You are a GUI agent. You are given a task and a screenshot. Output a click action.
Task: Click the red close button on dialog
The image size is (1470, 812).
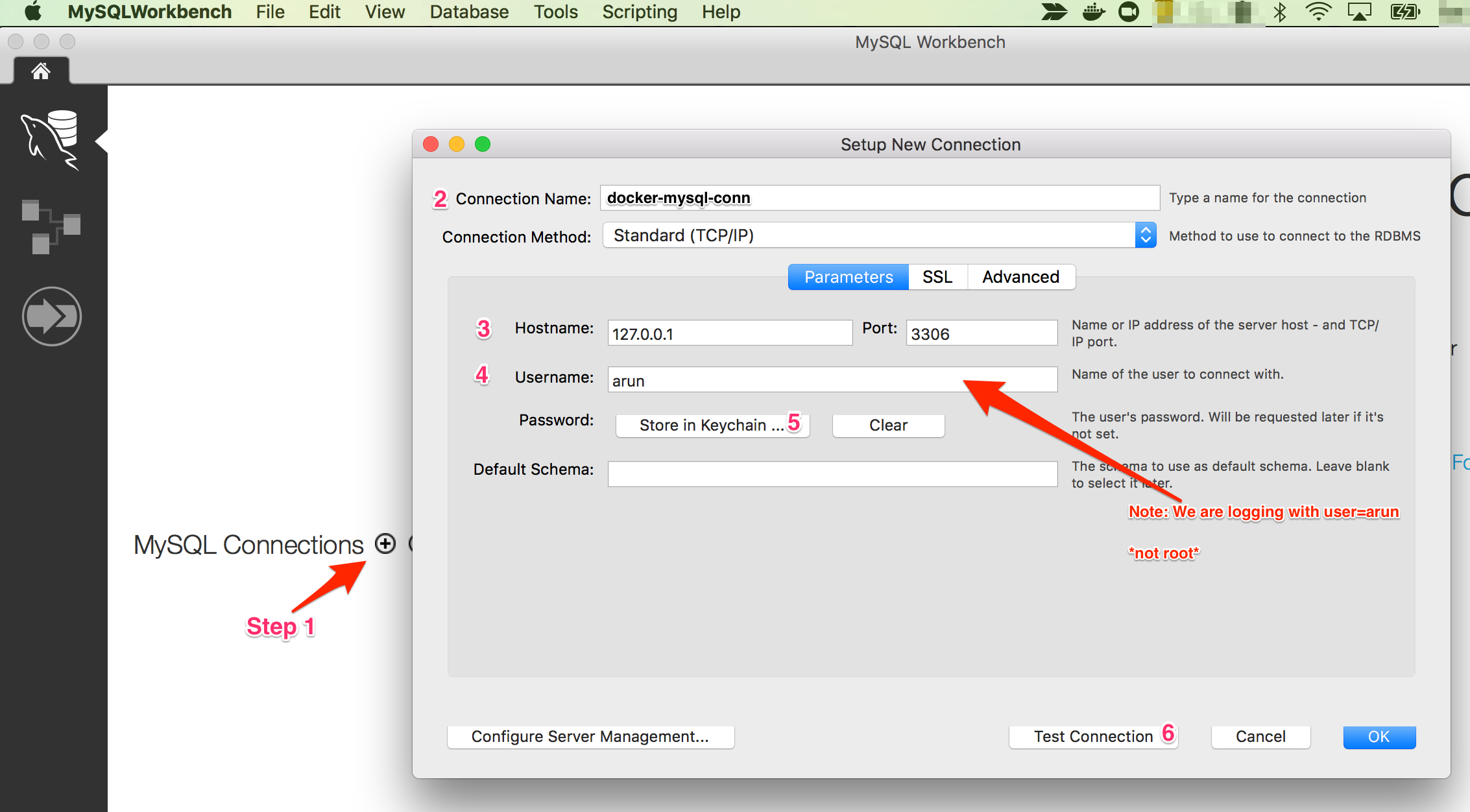click(x=432, y=143)
